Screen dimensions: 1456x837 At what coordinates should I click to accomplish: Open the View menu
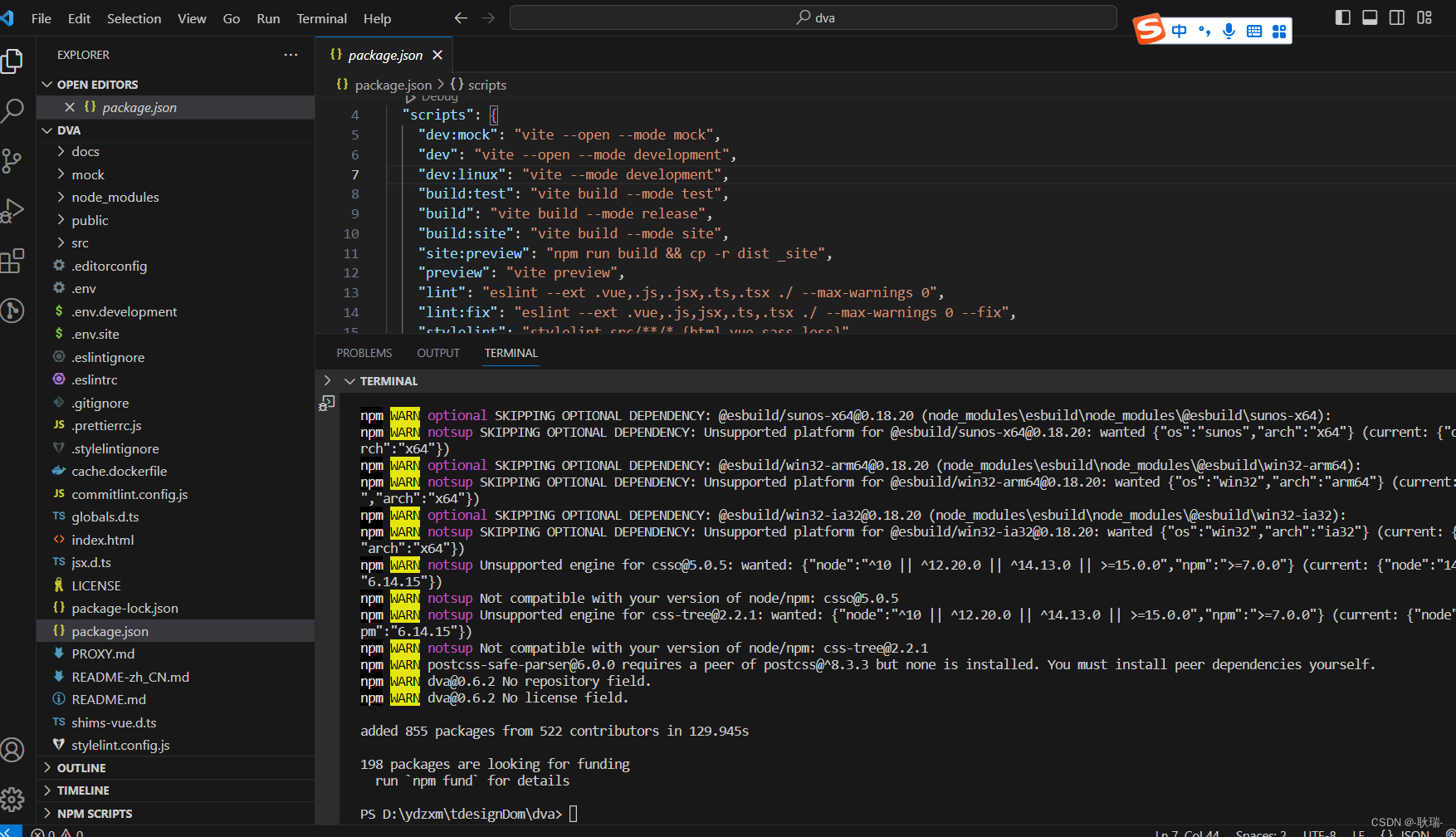[192, 18]
